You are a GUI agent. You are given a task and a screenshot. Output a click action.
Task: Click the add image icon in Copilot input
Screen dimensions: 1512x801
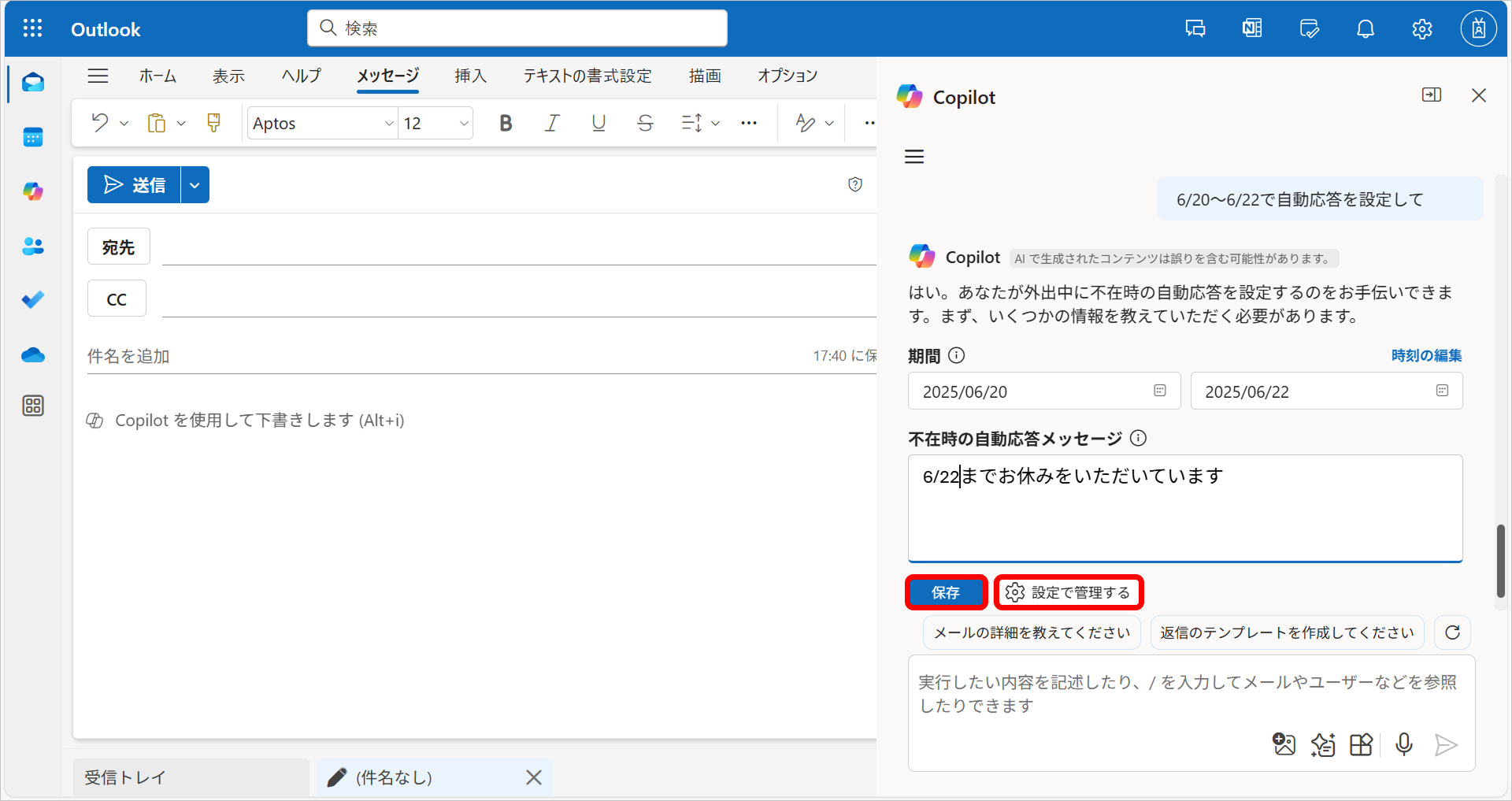tap(1284, 744)
